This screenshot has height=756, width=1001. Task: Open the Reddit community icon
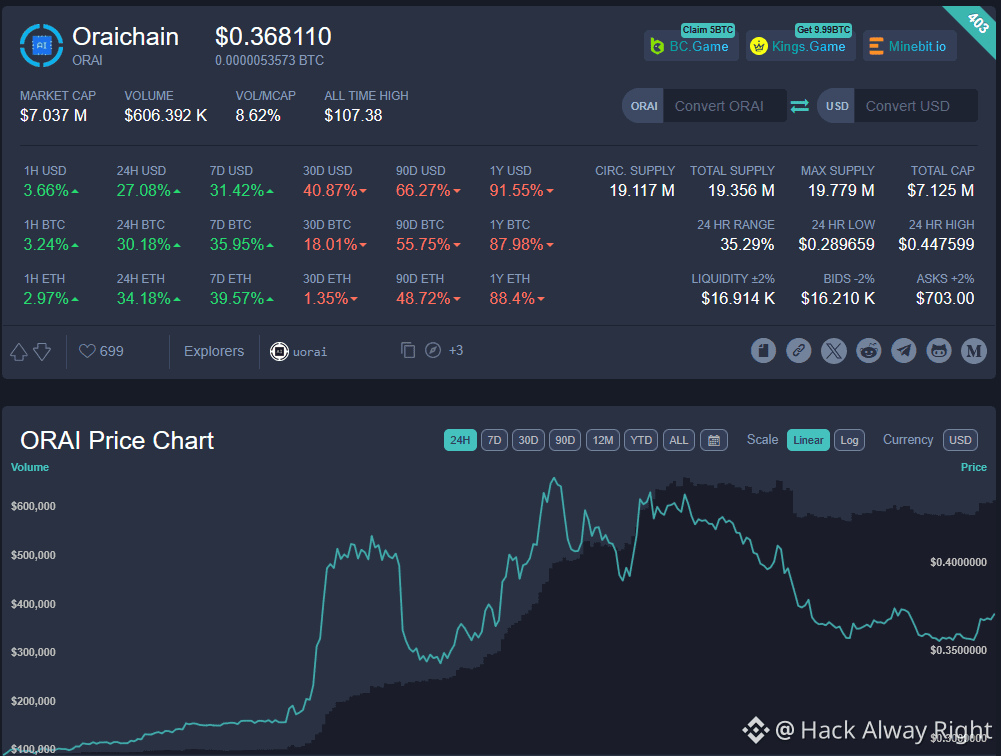pyautogui.click(x=868, y=351)
